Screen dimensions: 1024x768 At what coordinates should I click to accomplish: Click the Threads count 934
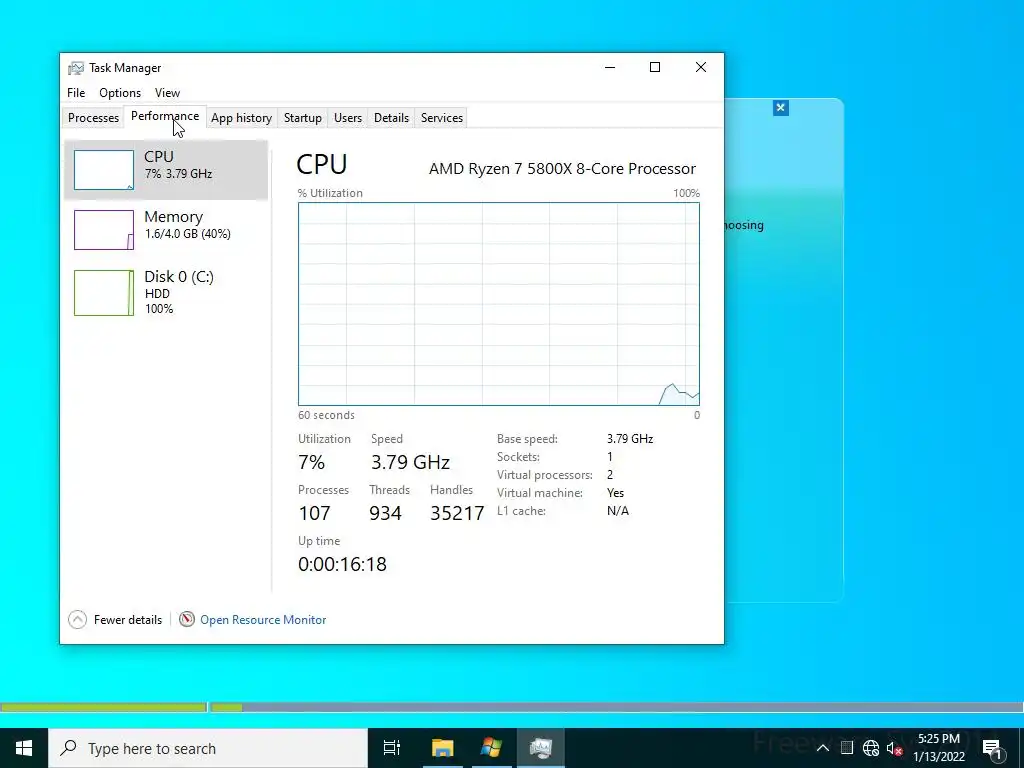[385, 513]
